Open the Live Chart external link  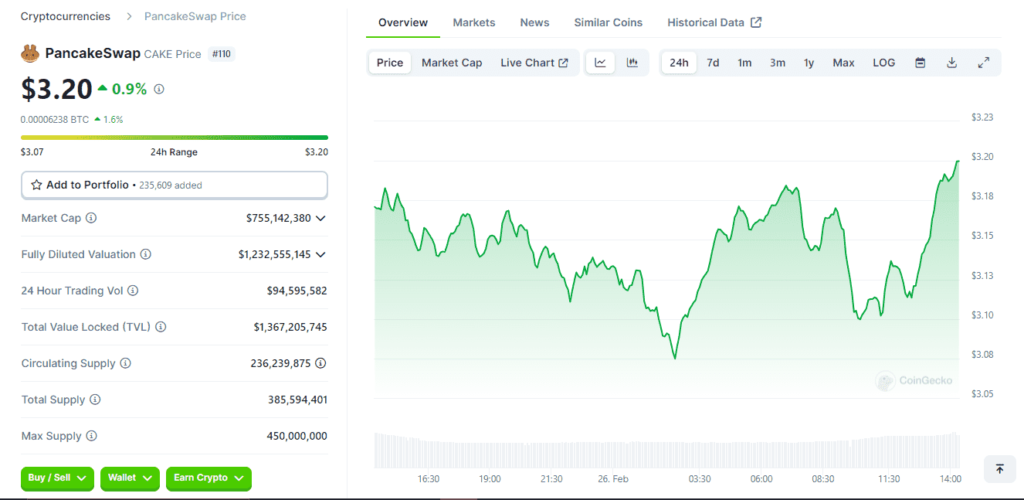tap(534, 63)
